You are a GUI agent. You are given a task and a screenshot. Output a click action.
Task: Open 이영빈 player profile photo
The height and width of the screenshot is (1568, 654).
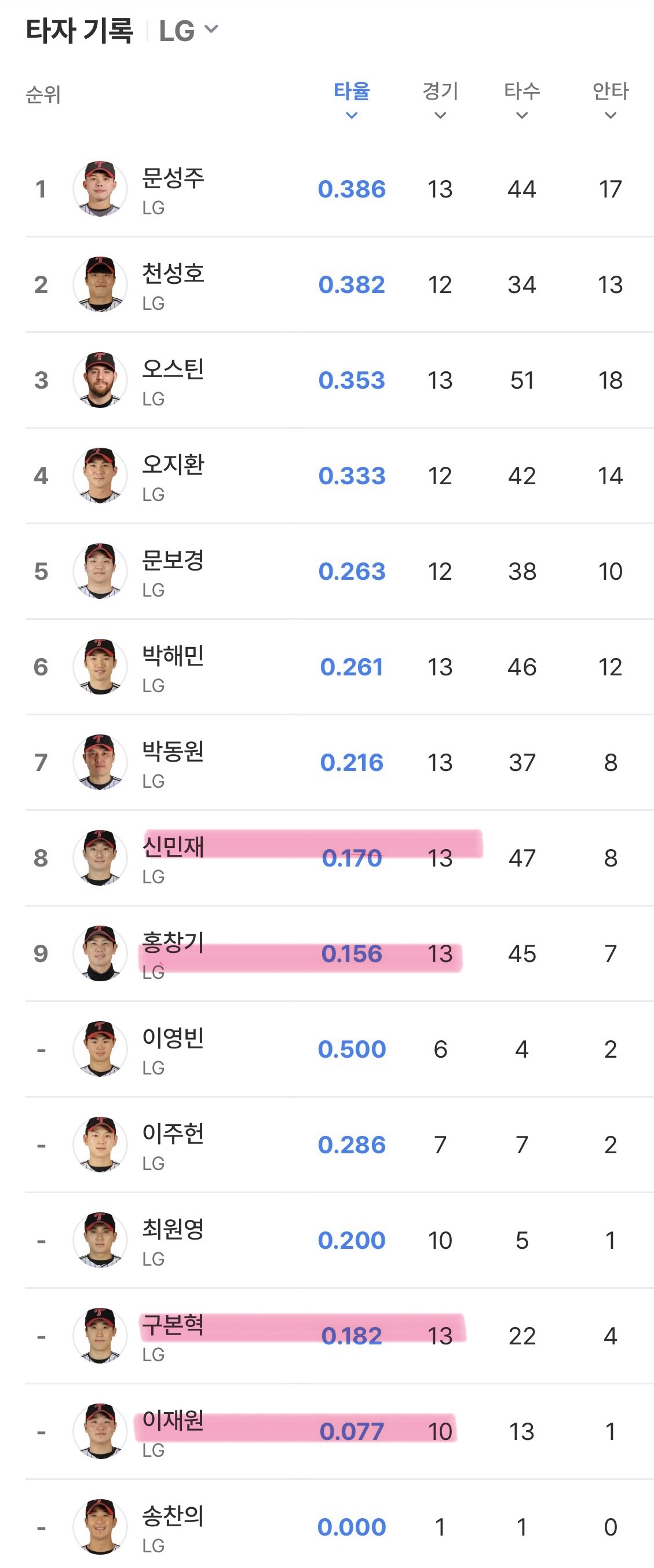pyautogui.click(x=100, y=1049)
